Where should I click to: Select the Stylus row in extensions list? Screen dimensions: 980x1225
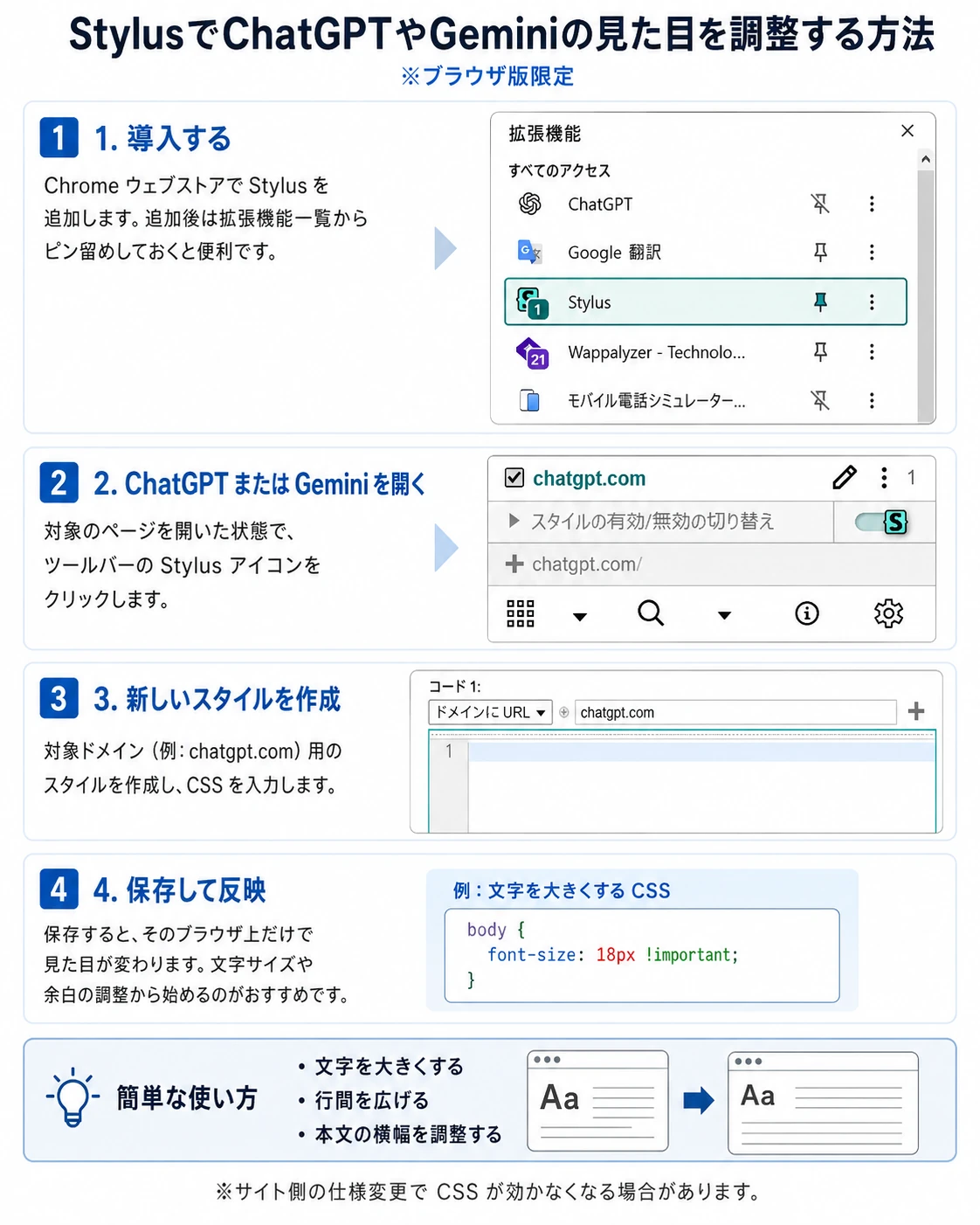pos(706,302)
